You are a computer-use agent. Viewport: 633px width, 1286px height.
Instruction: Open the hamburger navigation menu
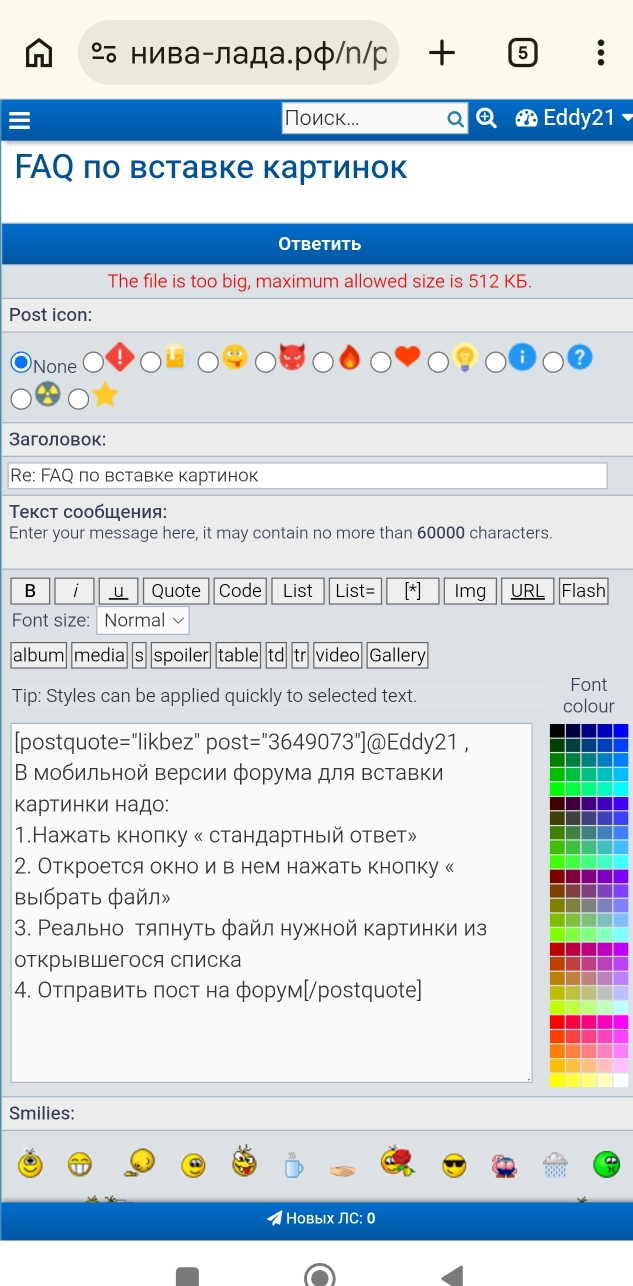[x=19, y=121]
